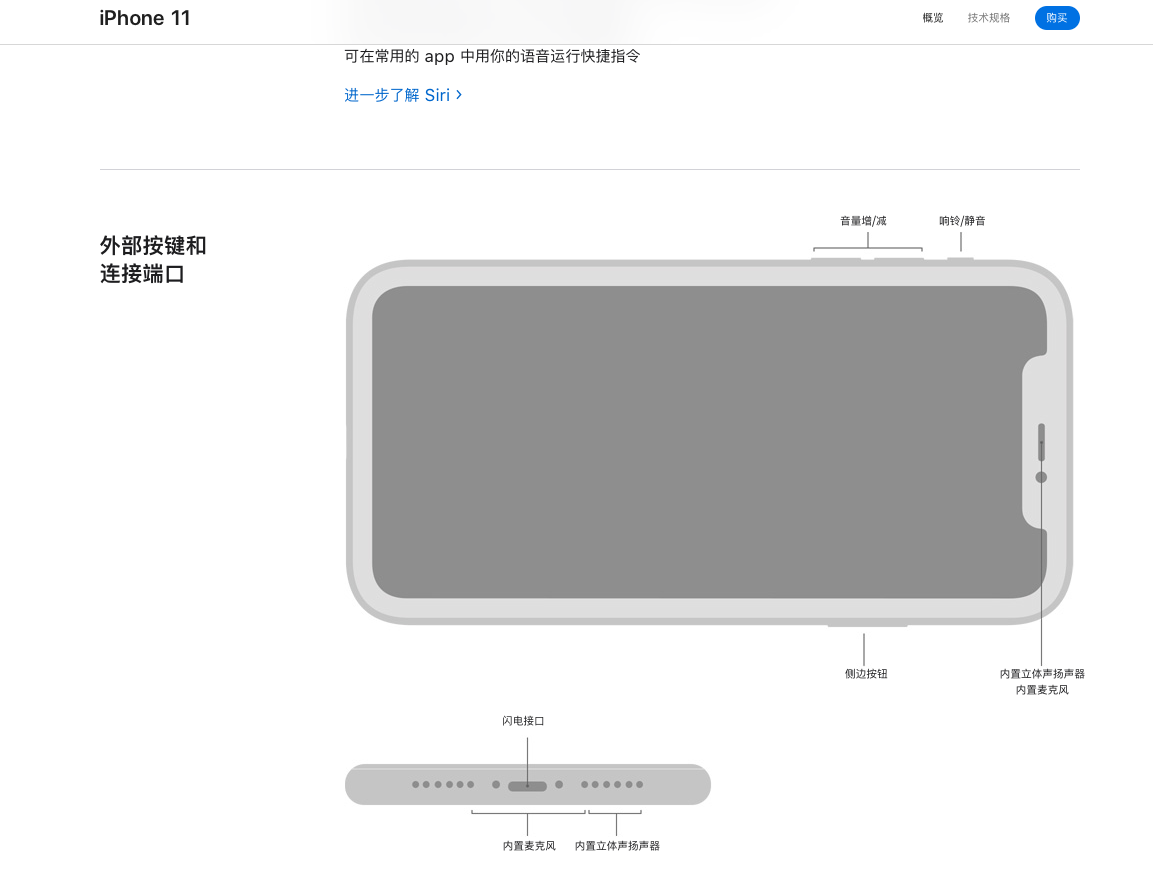
Task: Click the 内置立体声扬声器 label below the bottom edge view
Action: pyautogui.click(x=617, y=845)
